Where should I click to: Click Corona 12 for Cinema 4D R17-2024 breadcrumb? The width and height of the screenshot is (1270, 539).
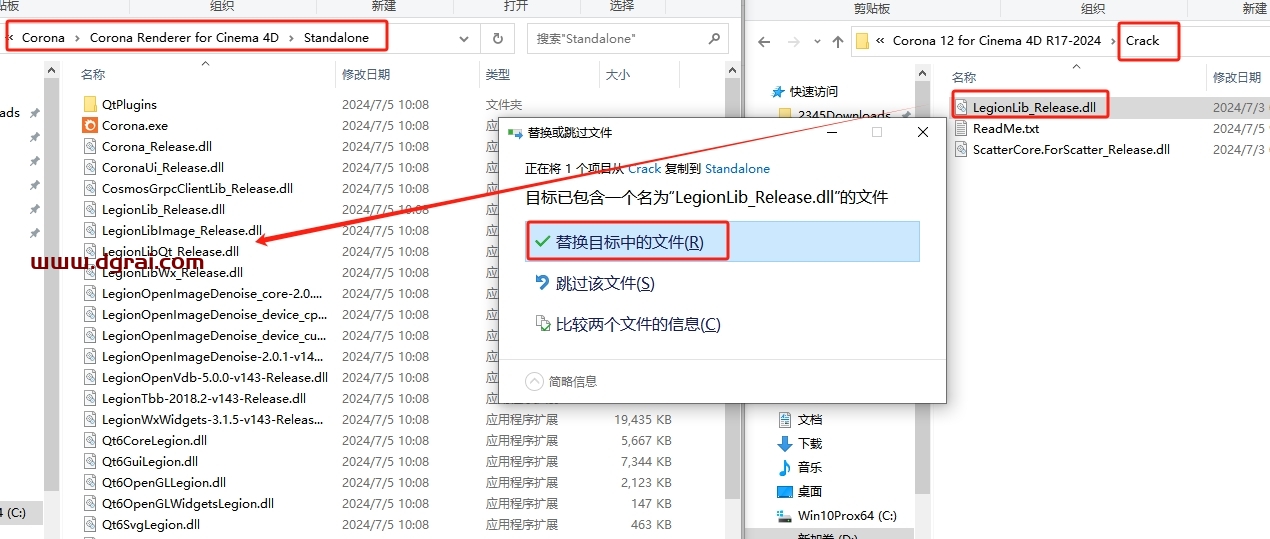tap(996, 41)
